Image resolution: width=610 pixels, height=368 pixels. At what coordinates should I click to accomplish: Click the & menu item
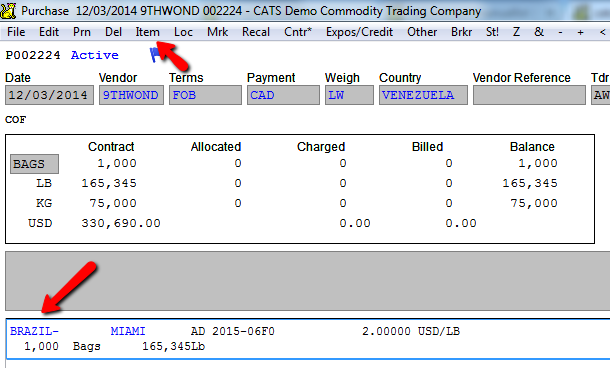point(539,32)
